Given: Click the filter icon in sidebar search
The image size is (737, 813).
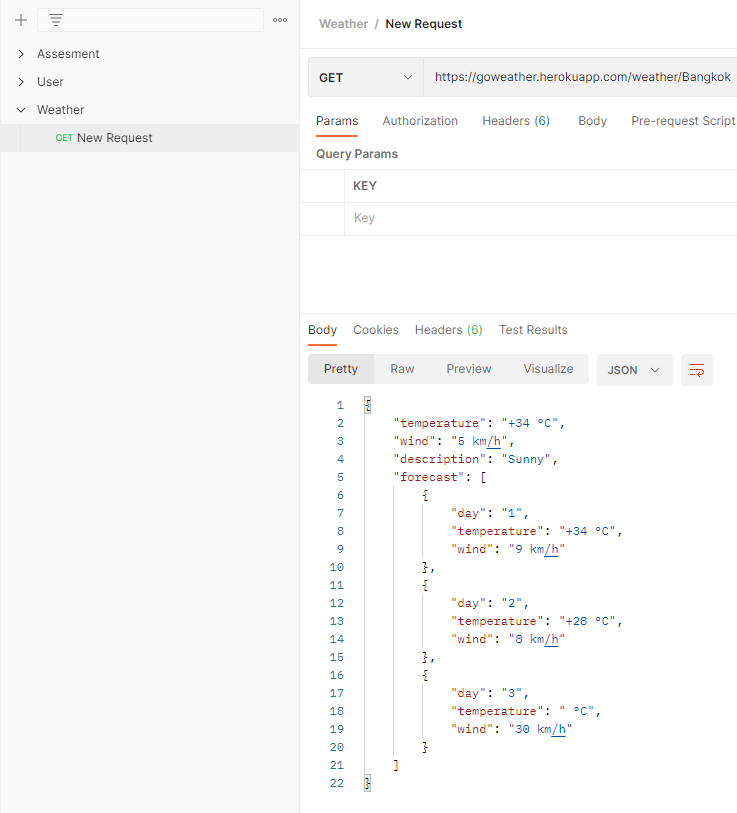Looking at the screenshot, I should [x=56, y=20].
